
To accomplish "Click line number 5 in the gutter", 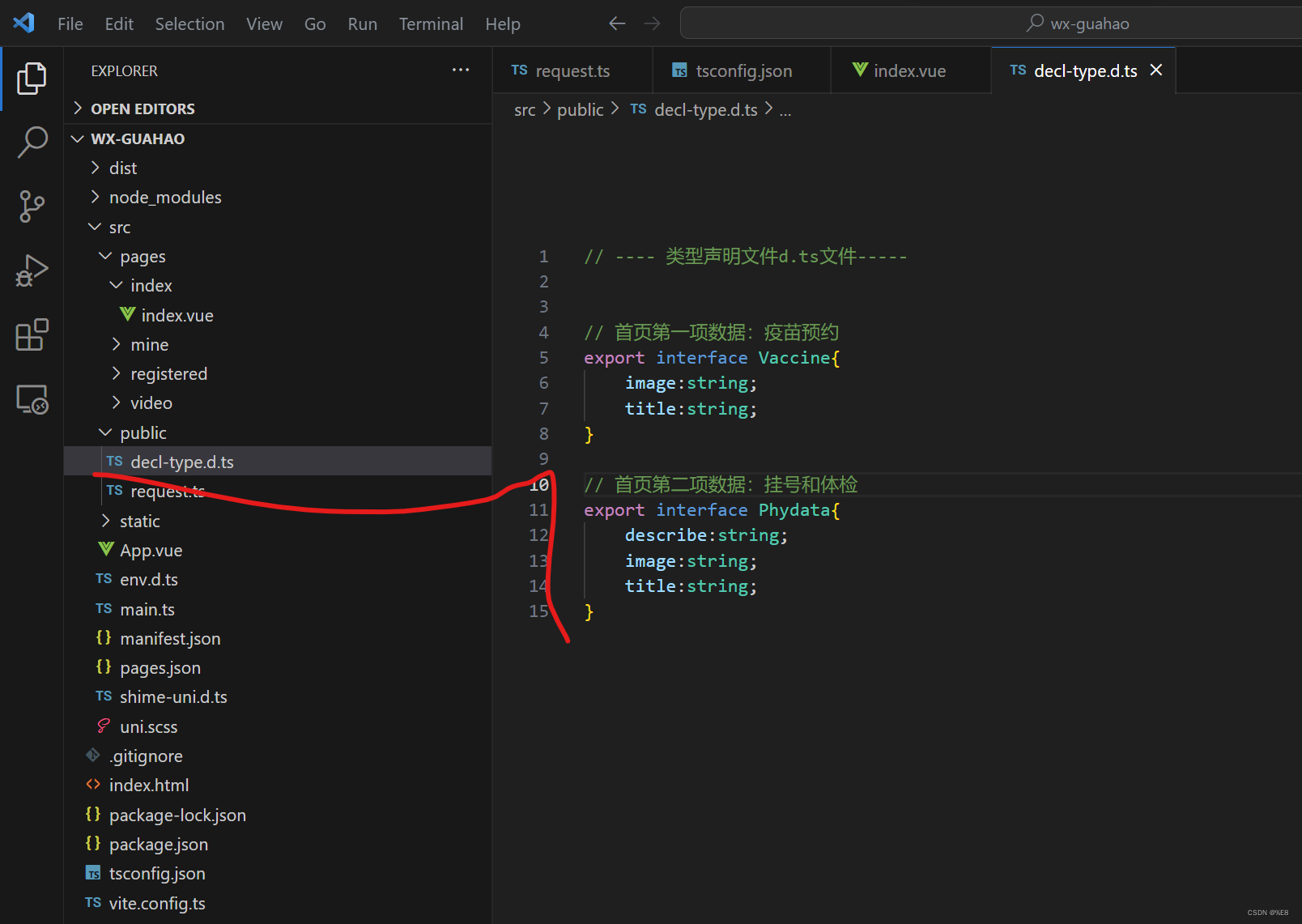I will tap(543, 357).
